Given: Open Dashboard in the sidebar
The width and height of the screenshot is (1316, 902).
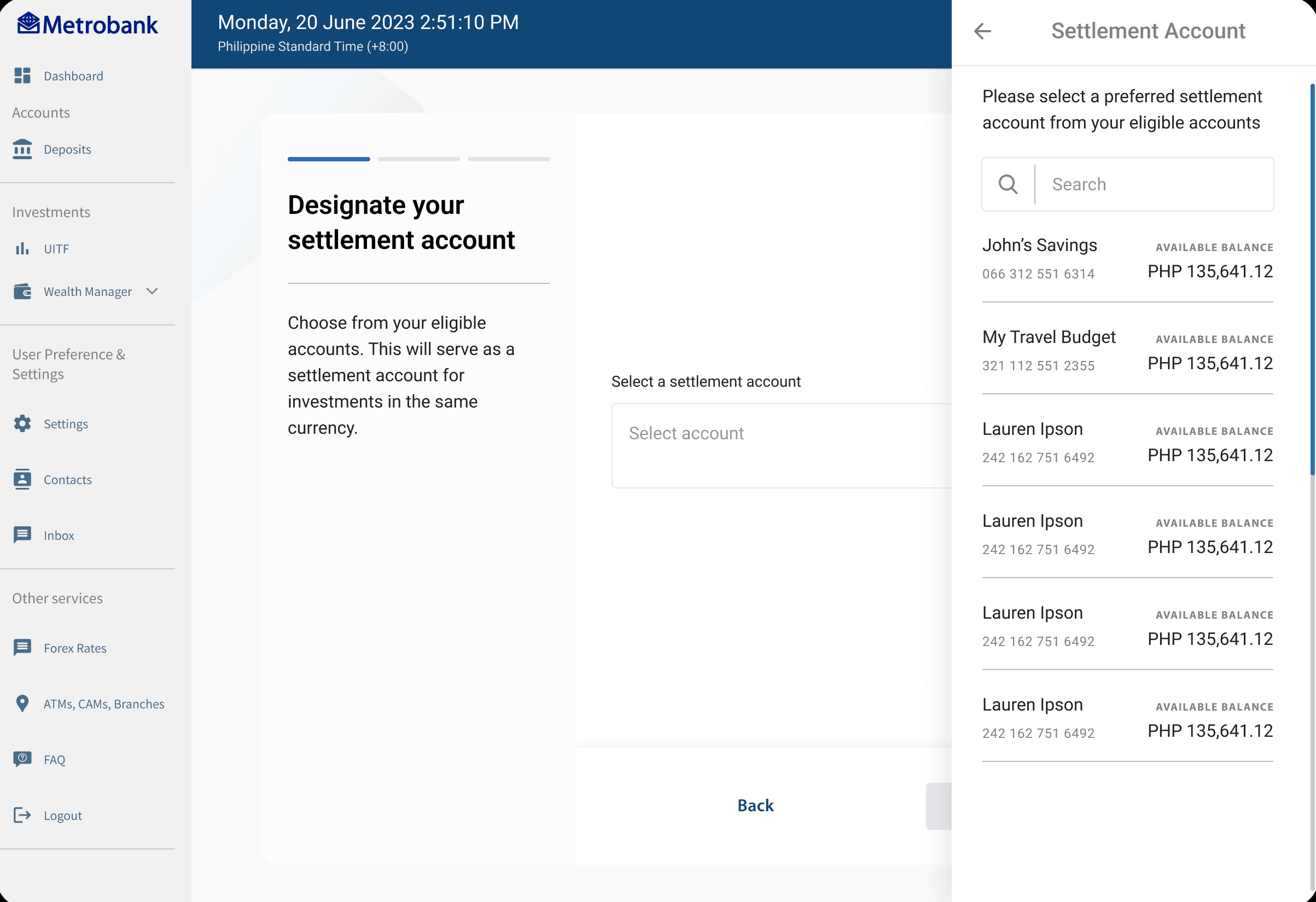Looking at the screenshot, I should pyautogui.click(x=74, y=76).
